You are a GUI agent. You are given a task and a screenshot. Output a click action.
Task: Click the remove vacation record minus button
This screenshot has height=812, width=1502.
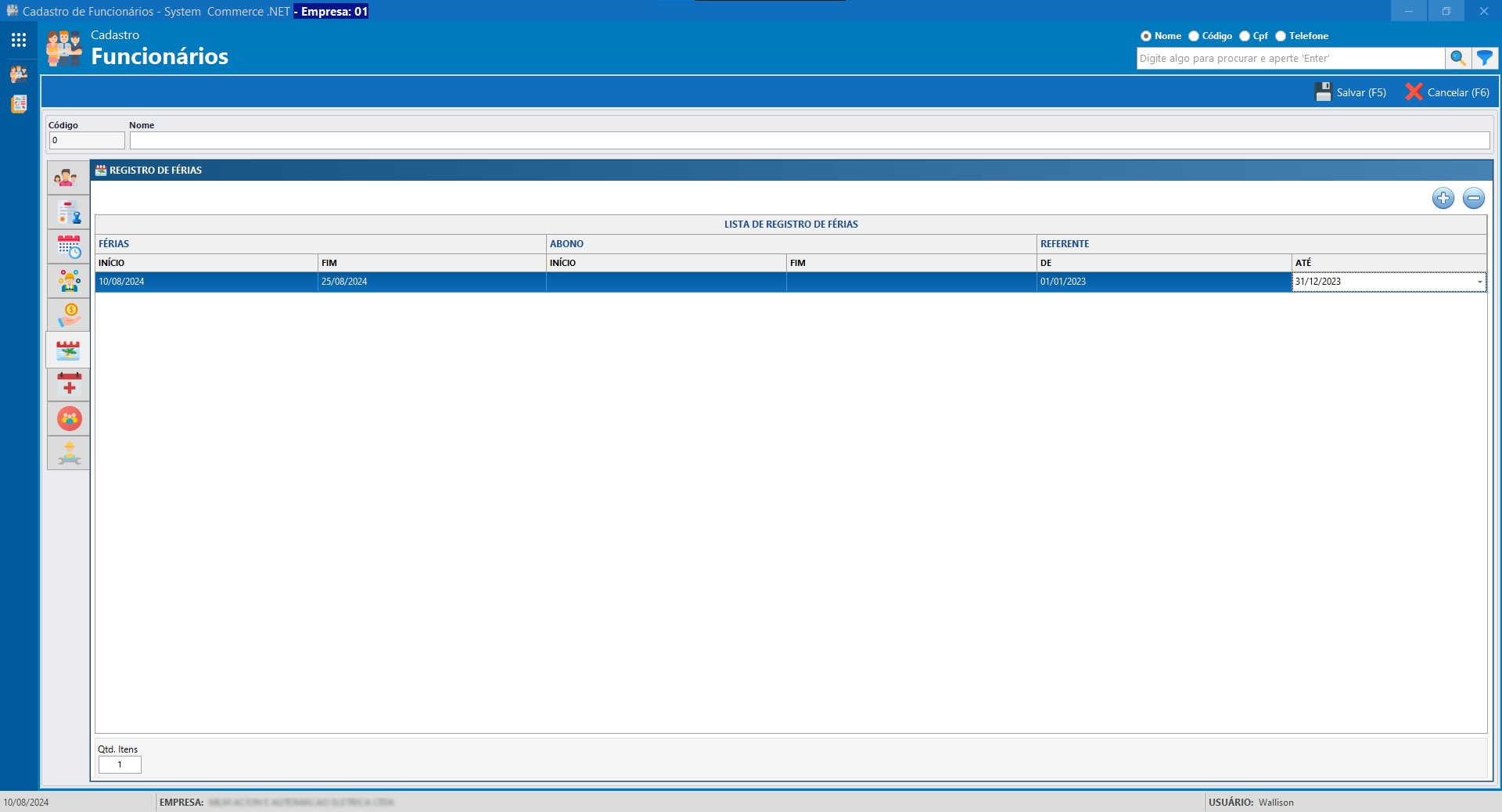1473,199
